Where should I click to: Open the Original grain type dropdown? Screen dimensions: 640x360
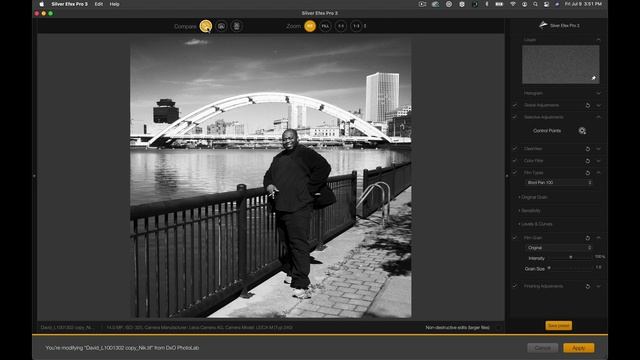click(559, 248)
